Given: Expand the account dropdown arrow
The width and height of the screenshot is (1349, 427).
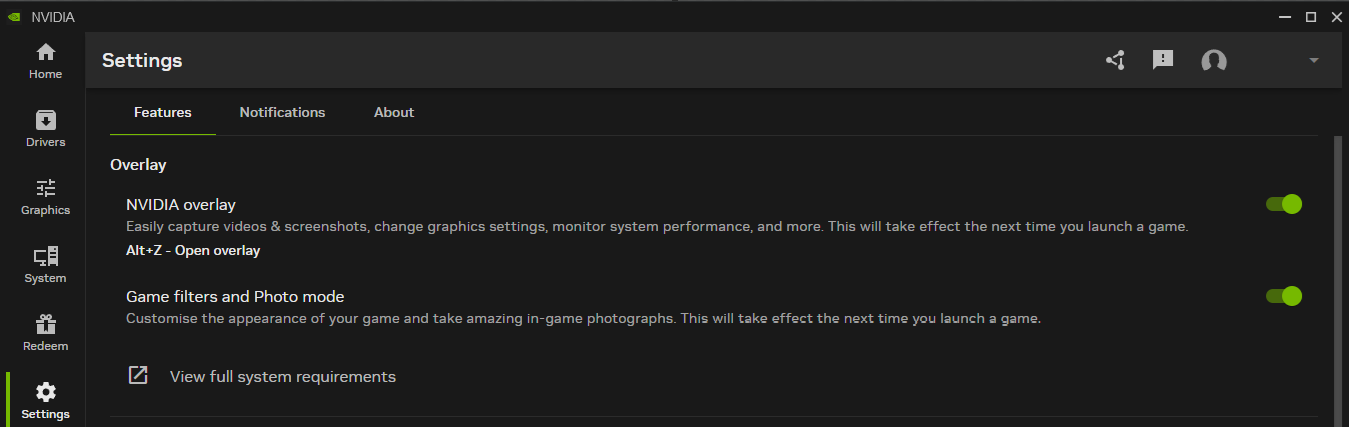Looking at the screenshot, I should (1314, 61).
